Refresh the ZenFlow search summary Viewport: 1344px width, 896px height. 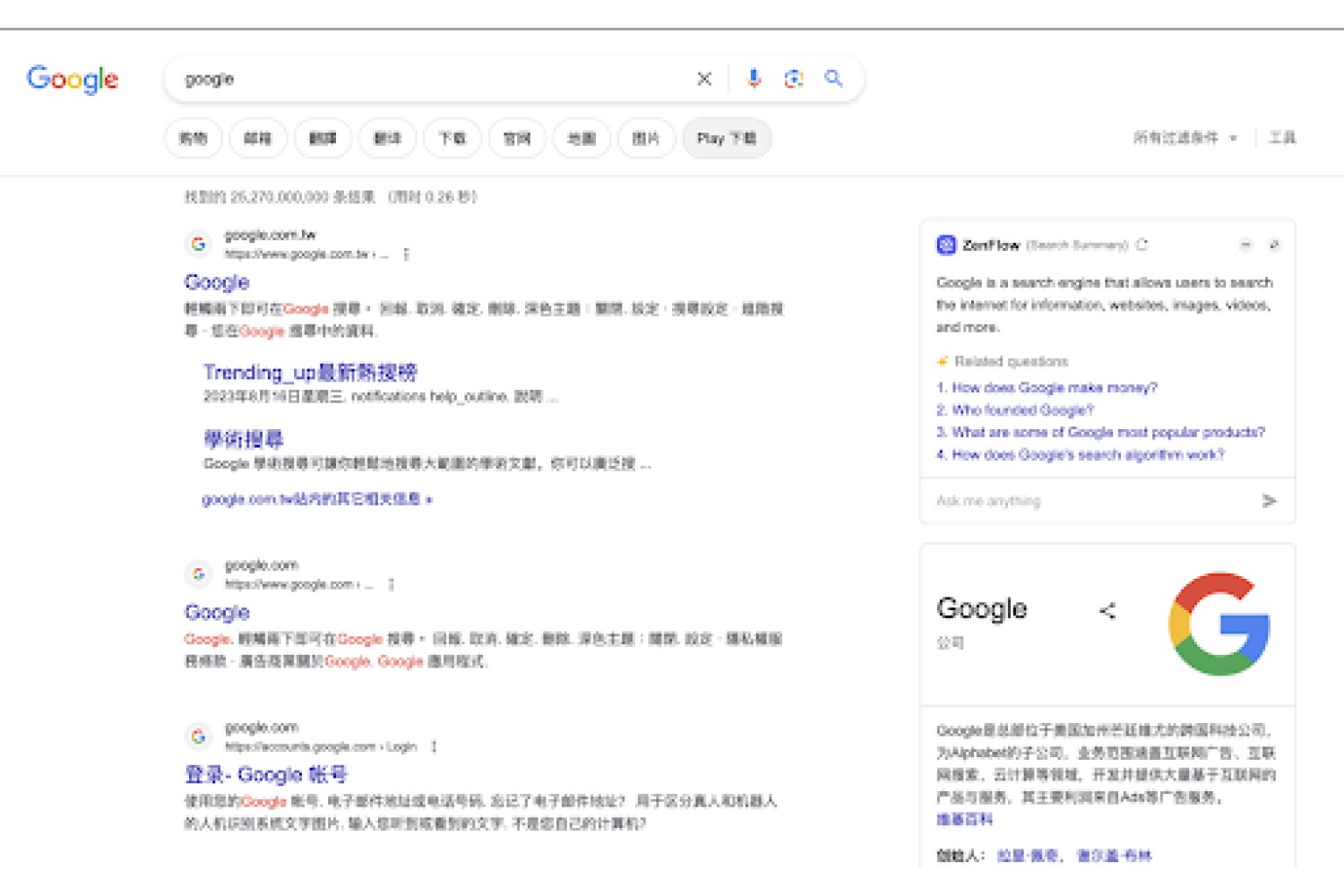(x=1142, y=245)
